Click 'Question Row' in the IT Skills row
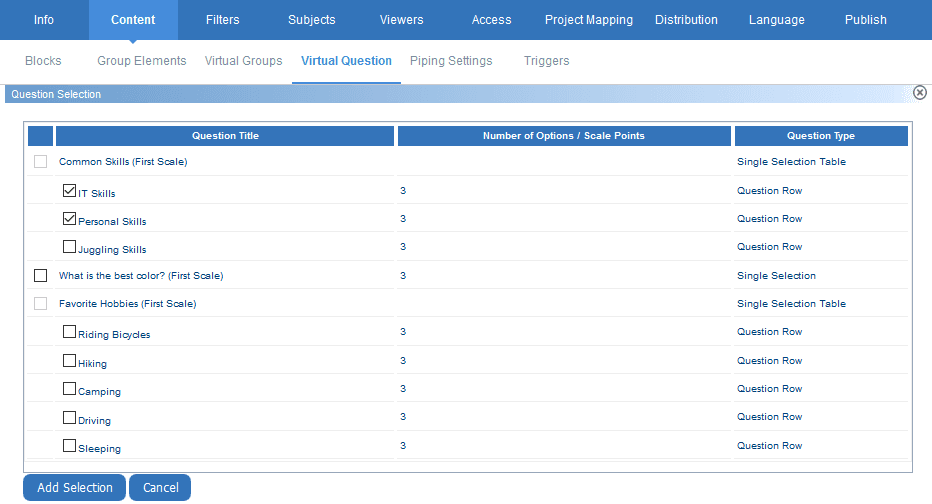The width and height of the screenshot is (932, 504). point(770,191)
